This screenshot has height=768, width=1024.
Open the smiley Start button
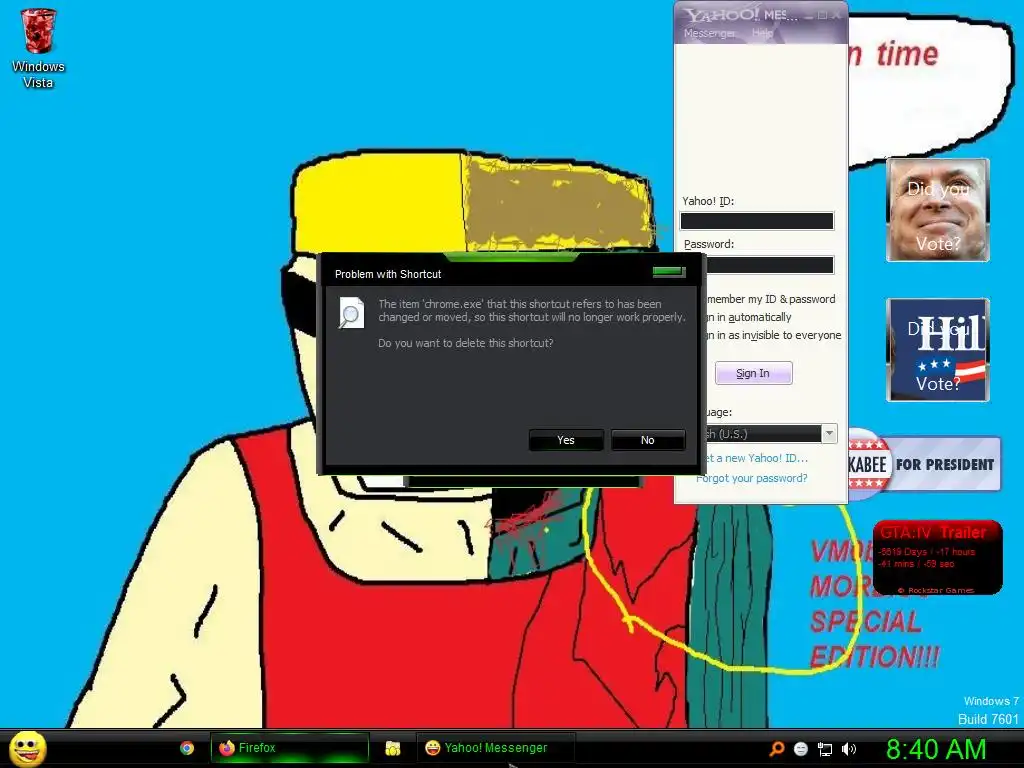(x=28, y=748)
